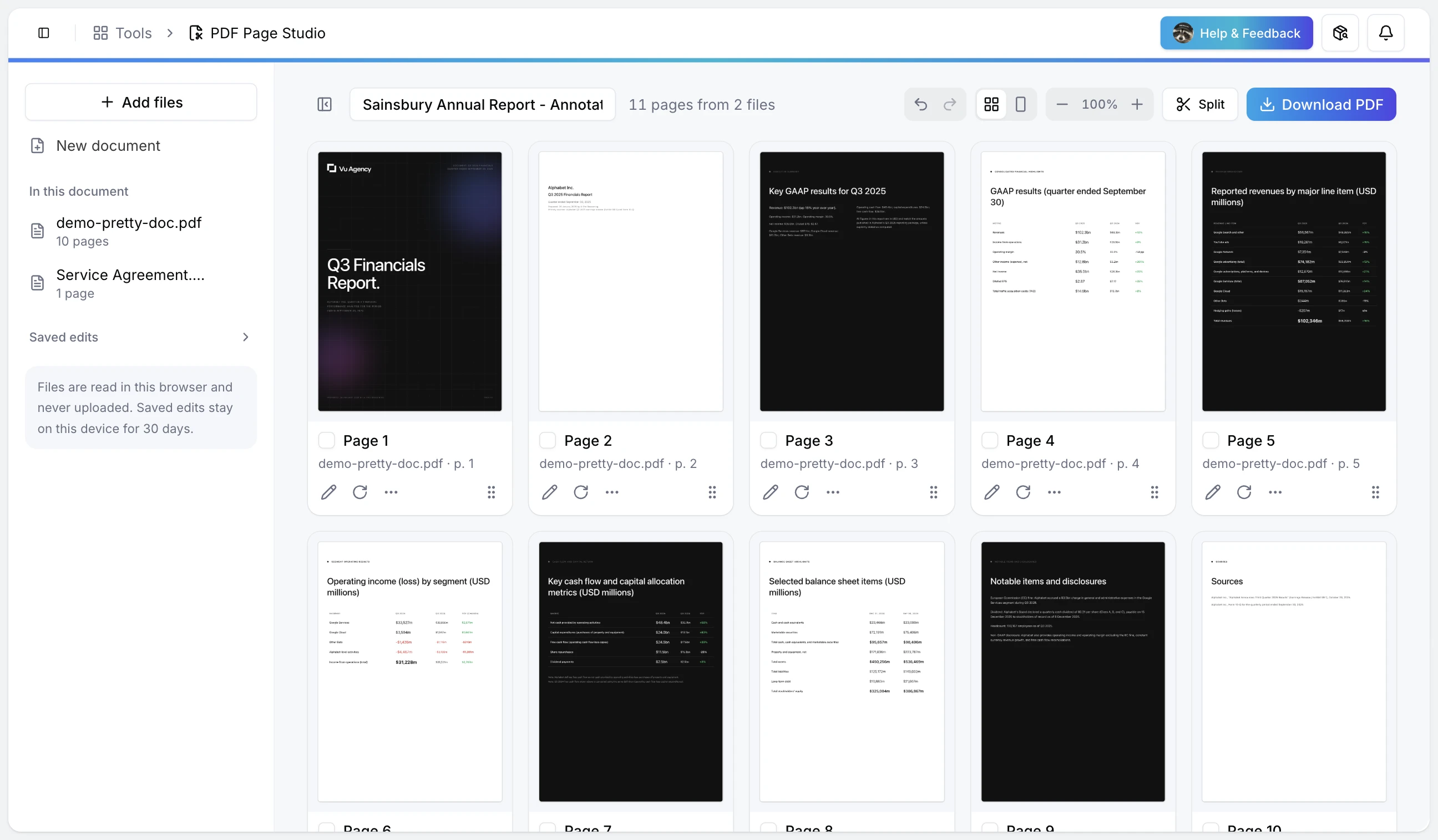Viewport: 1438px width, 840px height.
Task: Grab the drag handle on Page 5
Action: click(1375, 492)
